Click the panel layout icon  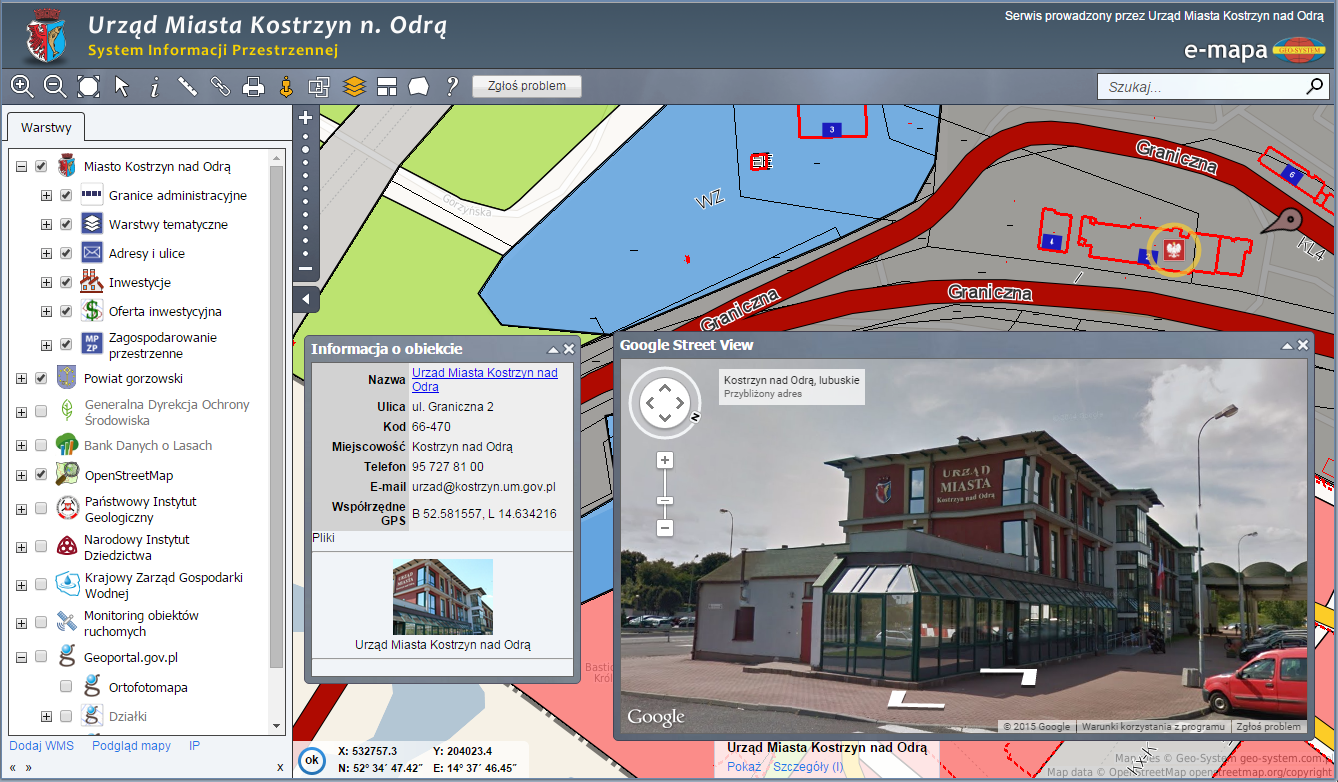point(387,87)
